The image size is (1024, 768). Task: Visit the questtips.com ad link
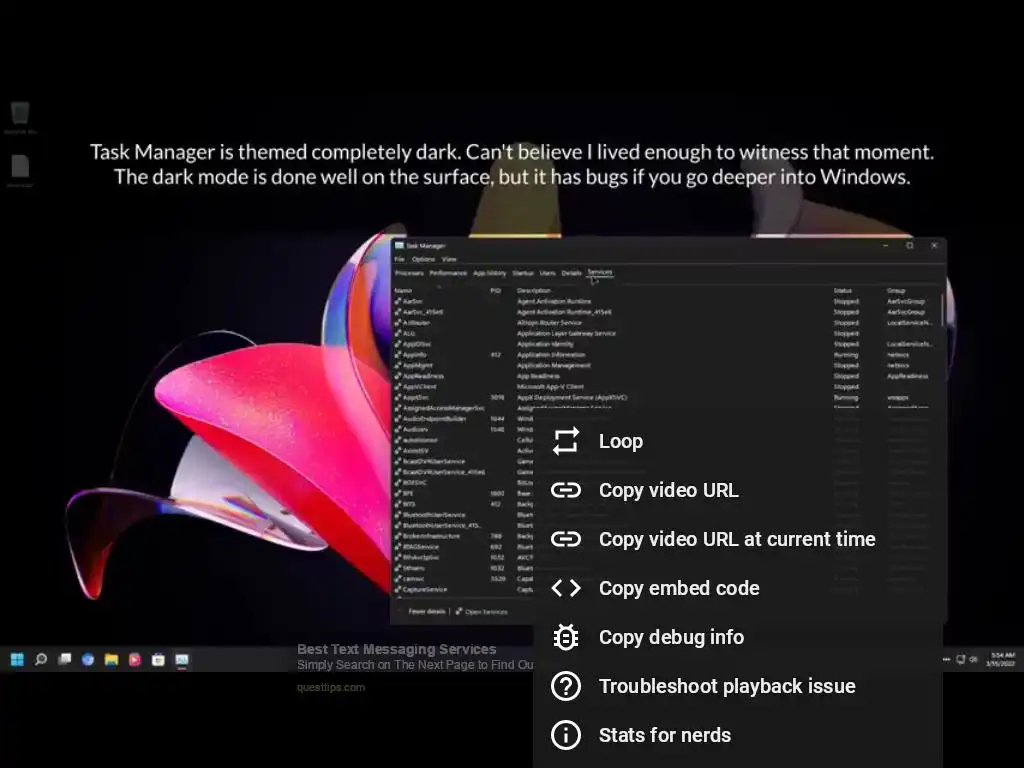[331, 687]
